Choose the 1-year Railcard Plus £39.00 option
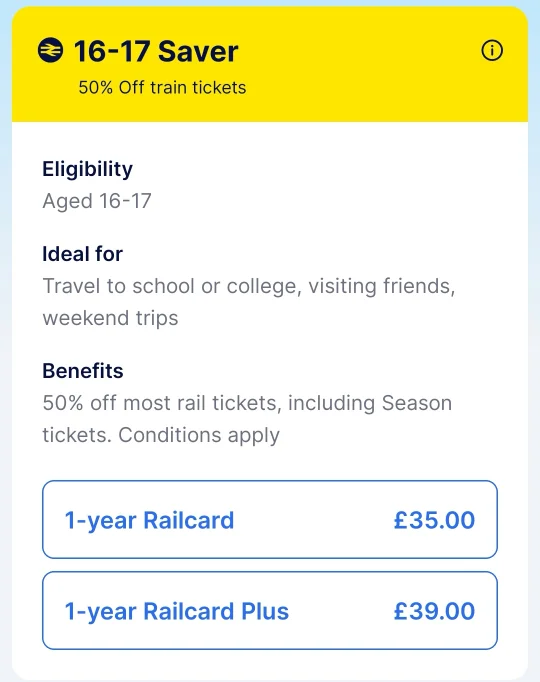540x682 pixels. [270, 610]
